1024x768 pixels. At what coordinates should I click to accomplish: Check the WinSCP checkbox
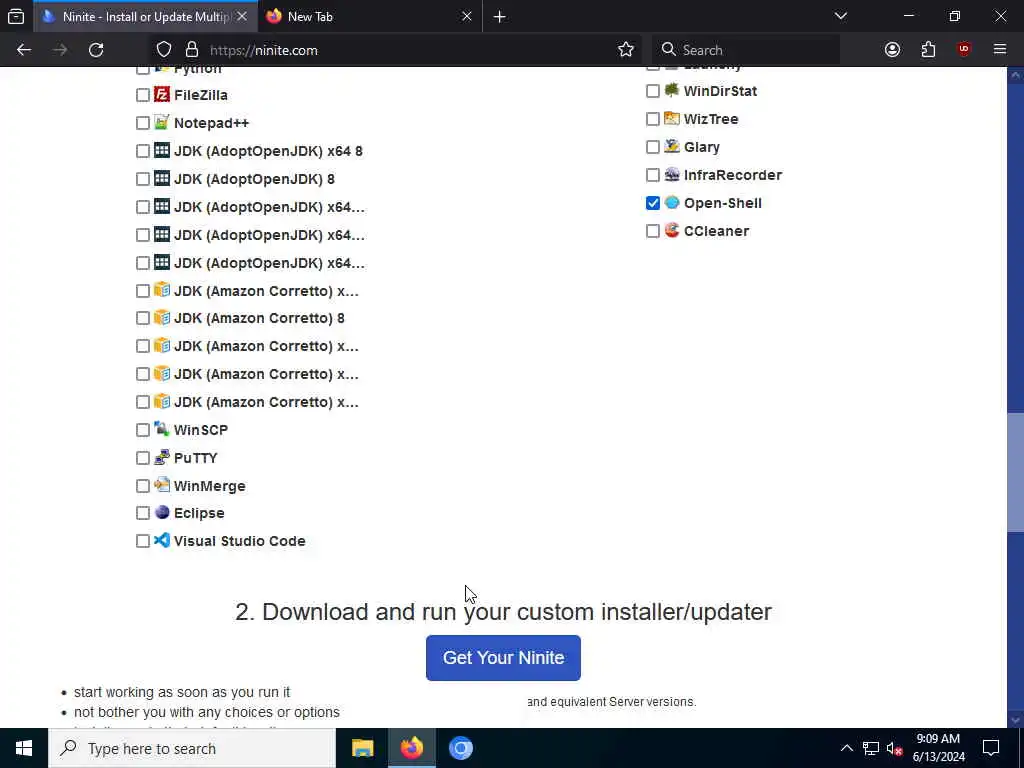point(143,430)
